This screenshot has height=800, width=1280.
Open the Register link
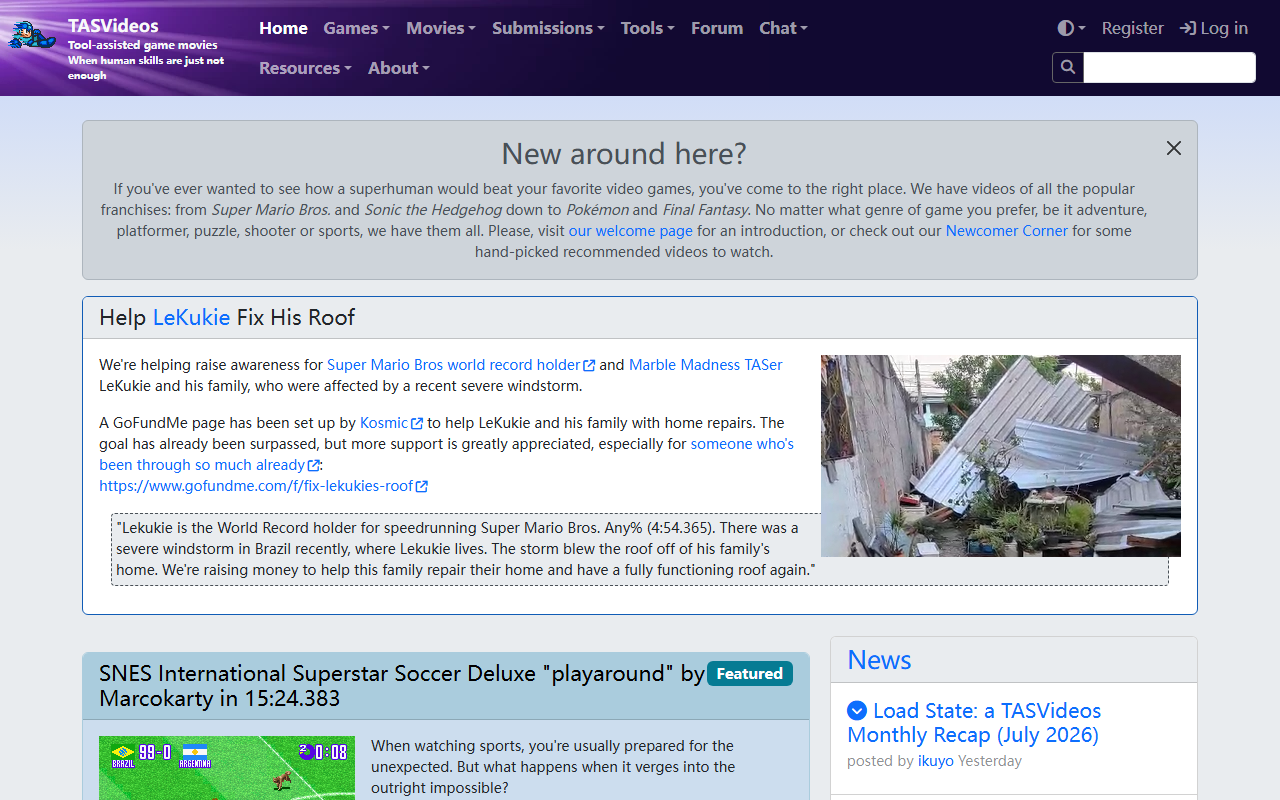[1132, 28]
